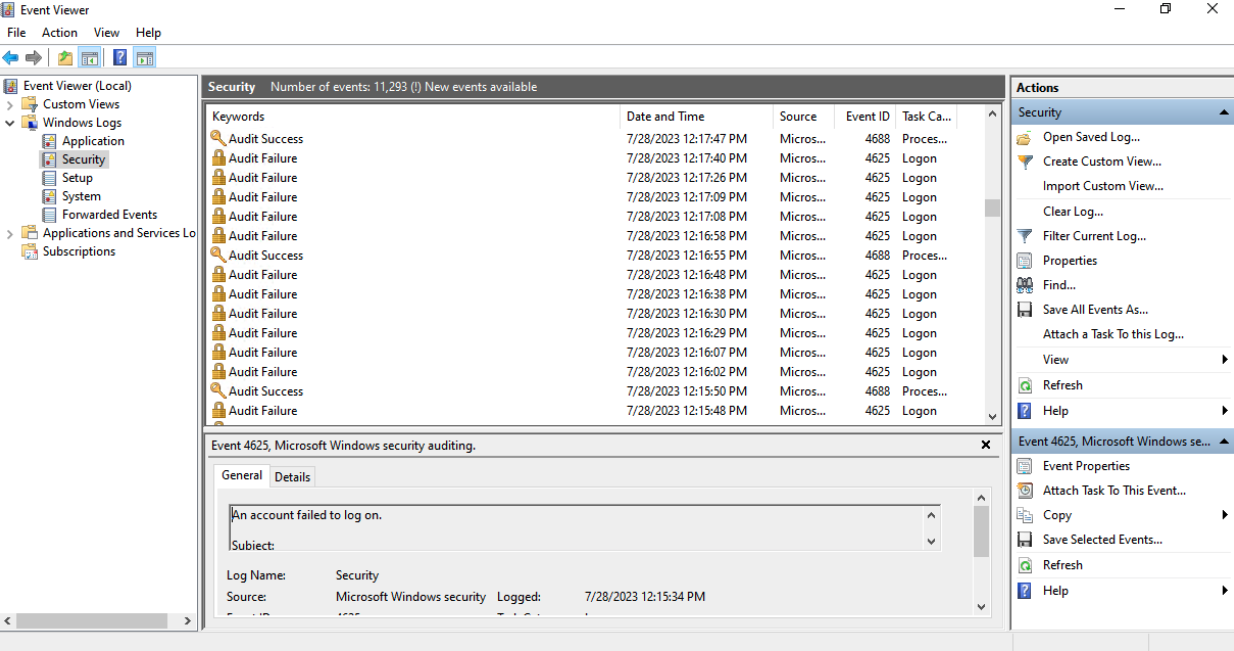Image resolution: width=1234 pixels, height=651 pixels.
Task: Click the Application log icon in tree
Action: coord(49,141)
